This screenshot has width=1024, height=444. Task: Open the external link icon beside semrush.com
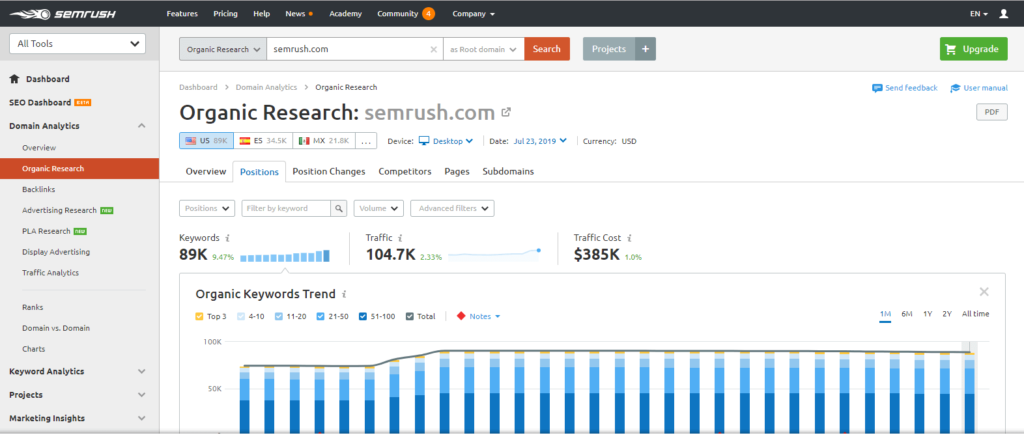(505, 112)
